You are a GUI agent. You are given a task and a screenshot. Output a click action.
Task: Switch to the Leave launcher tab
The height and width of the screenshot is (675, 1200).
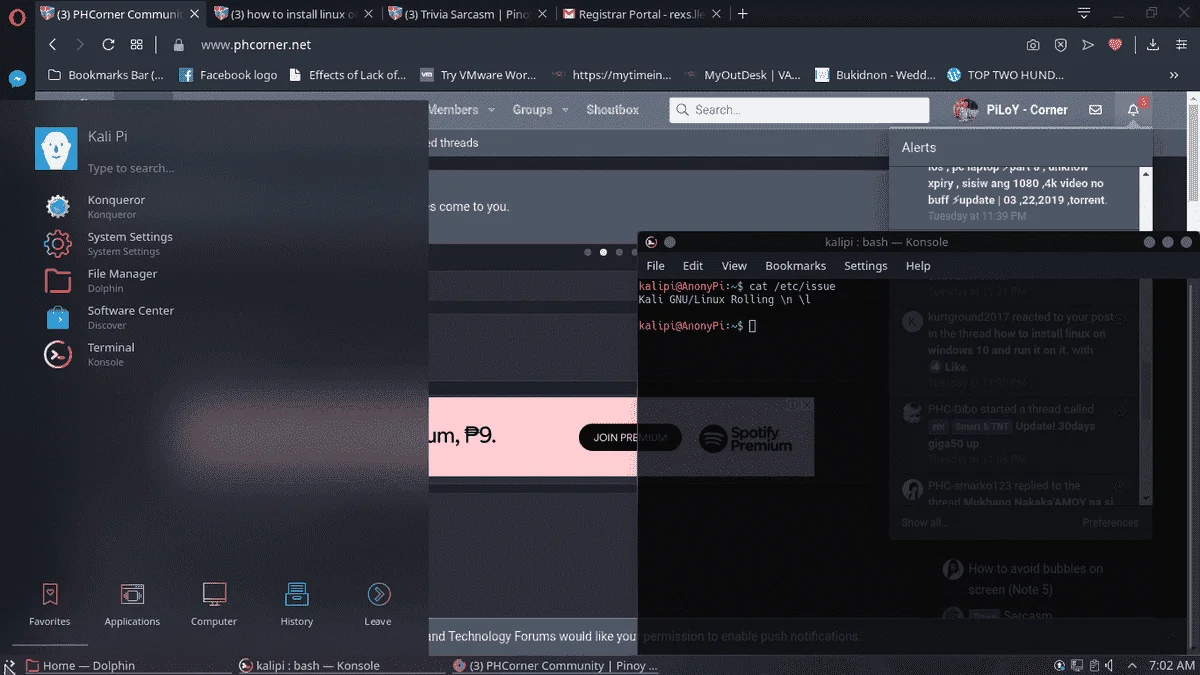tap(378, 604)
